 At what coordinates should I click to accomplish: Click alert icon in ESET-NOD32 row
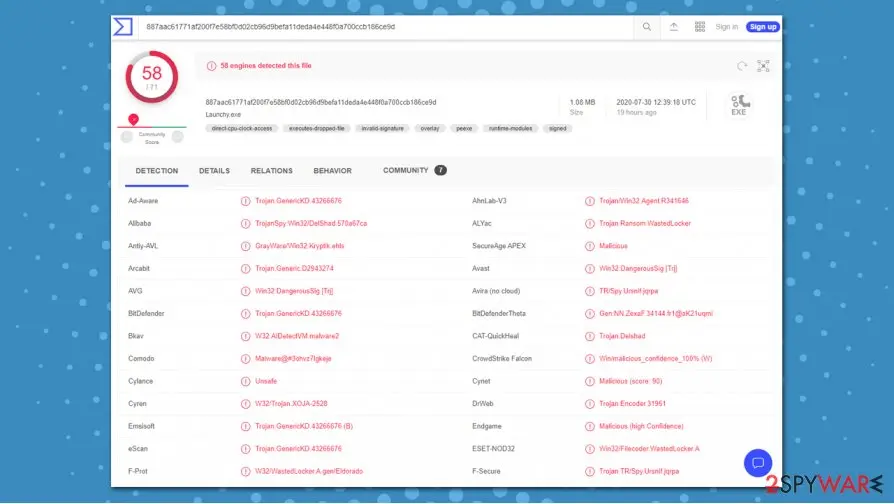click(590, 449)
